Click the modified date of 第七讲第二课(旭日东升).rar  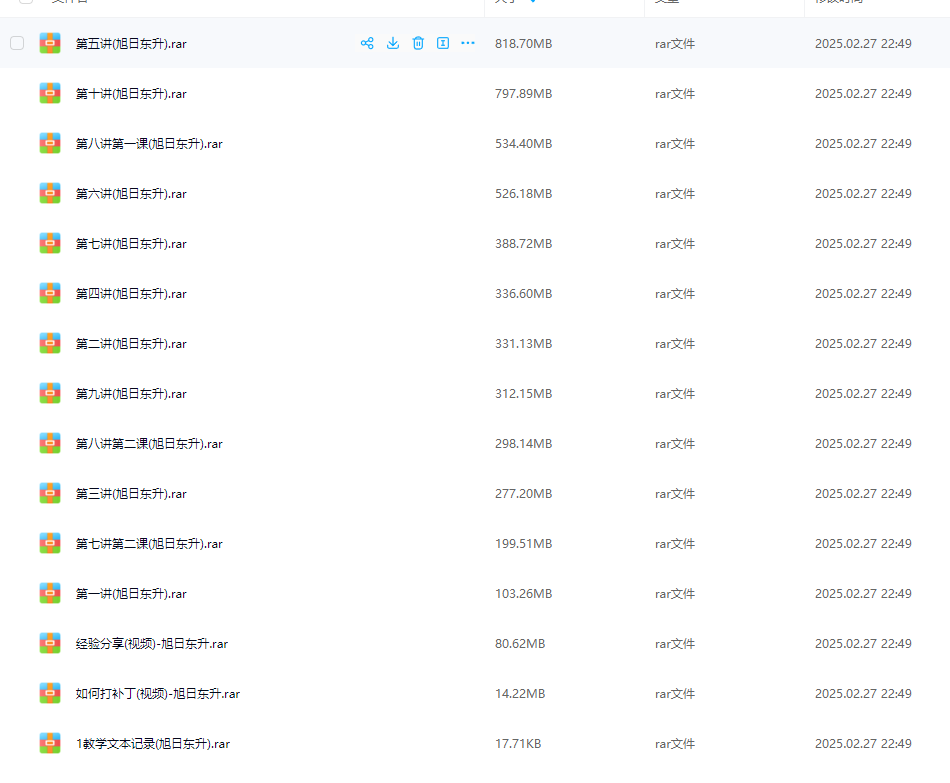click(x=862, y=544)
